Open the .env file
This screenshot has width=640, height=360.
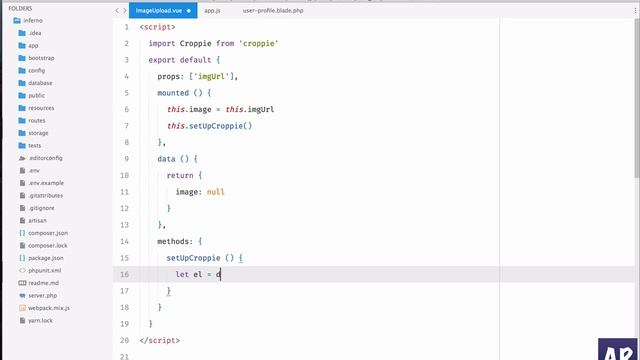(34, 171)
